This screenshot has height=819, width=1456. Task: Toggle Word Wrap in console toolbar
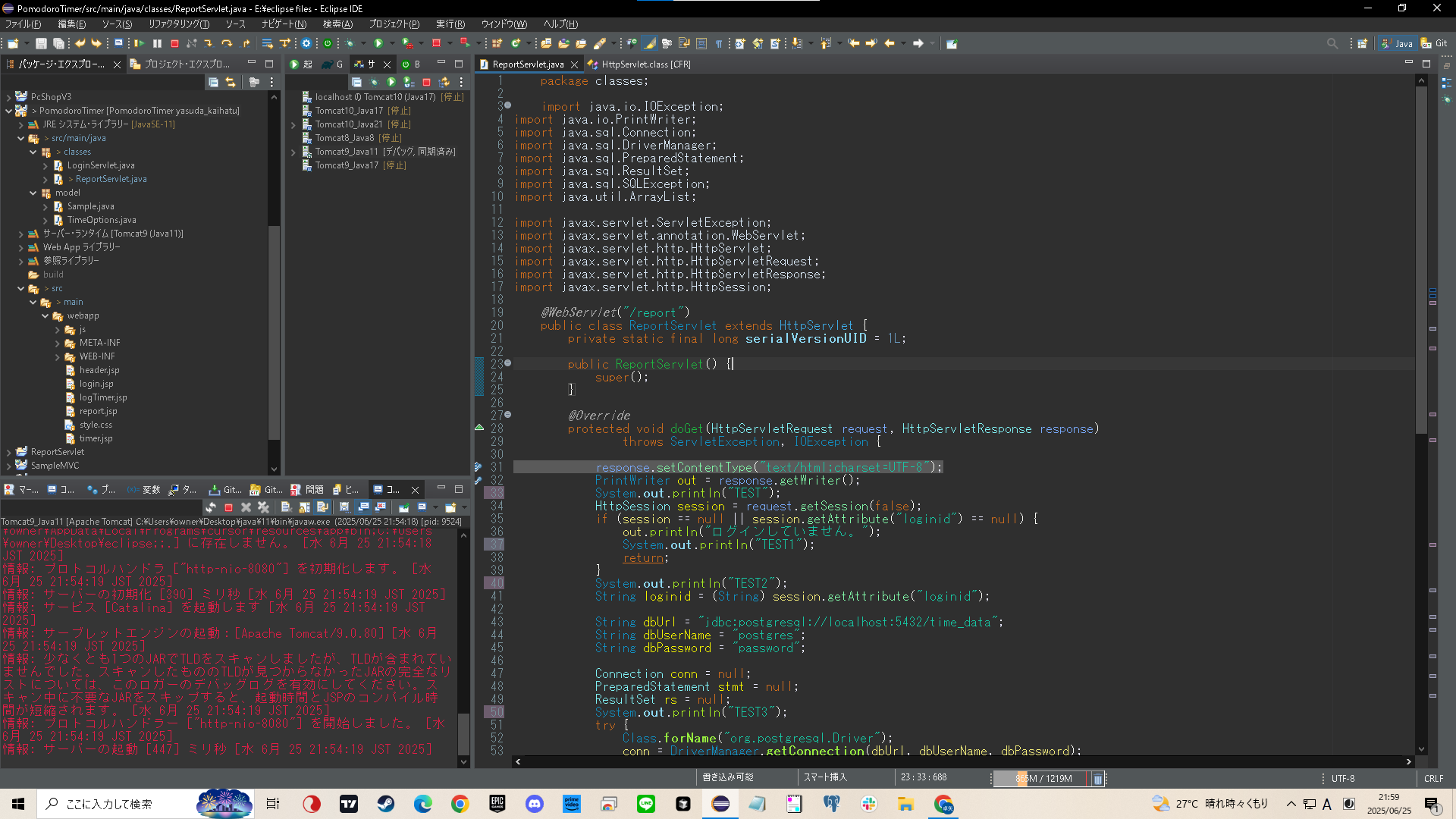[x=322, y=507]
